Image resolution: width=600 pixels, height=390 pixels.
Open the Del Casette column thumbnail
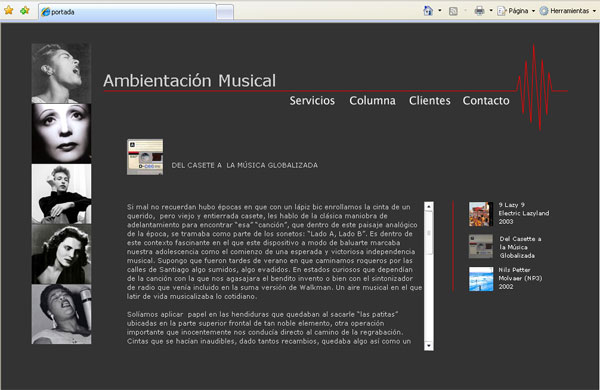click(481, 246)
